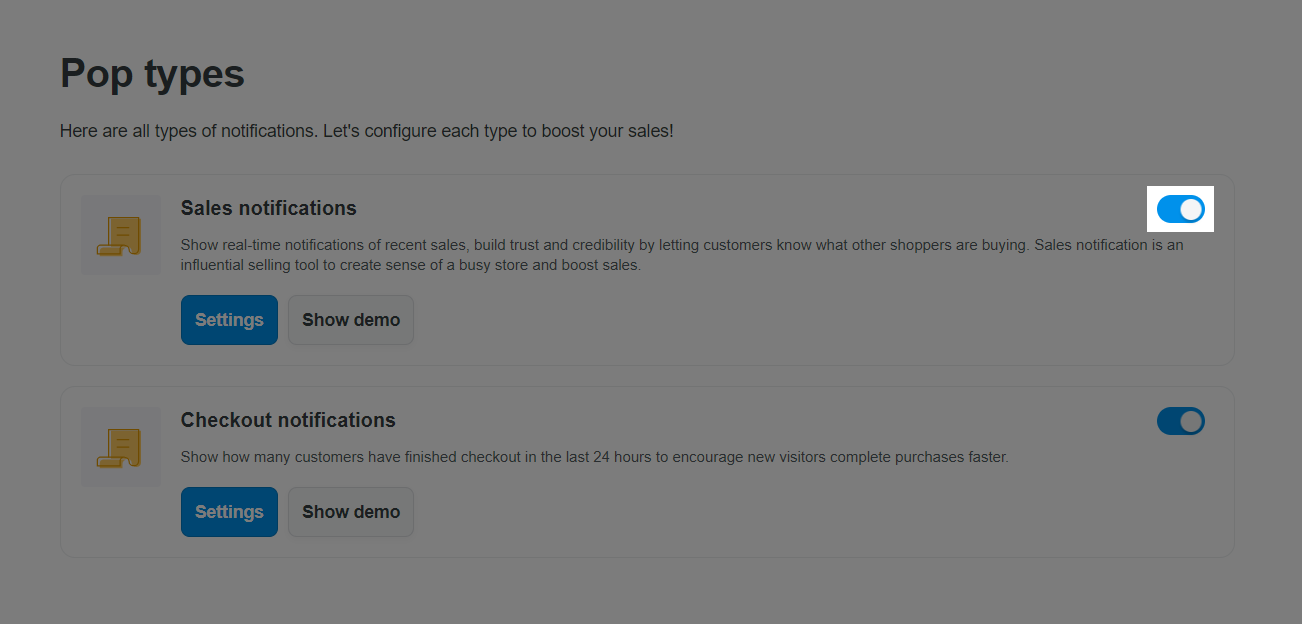Click the Checkout notifications heading
This screenshot has width=1302, height=624.
[x=288, y=420]
